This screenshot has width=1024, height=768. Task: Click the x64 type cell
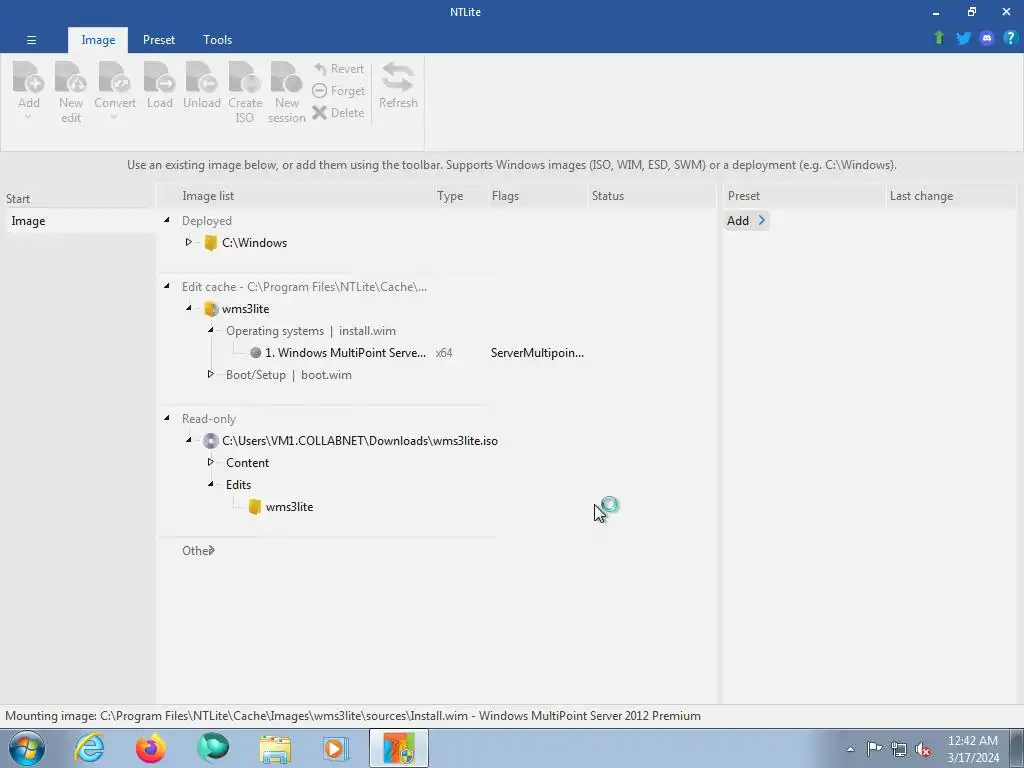tap(444, 353)
